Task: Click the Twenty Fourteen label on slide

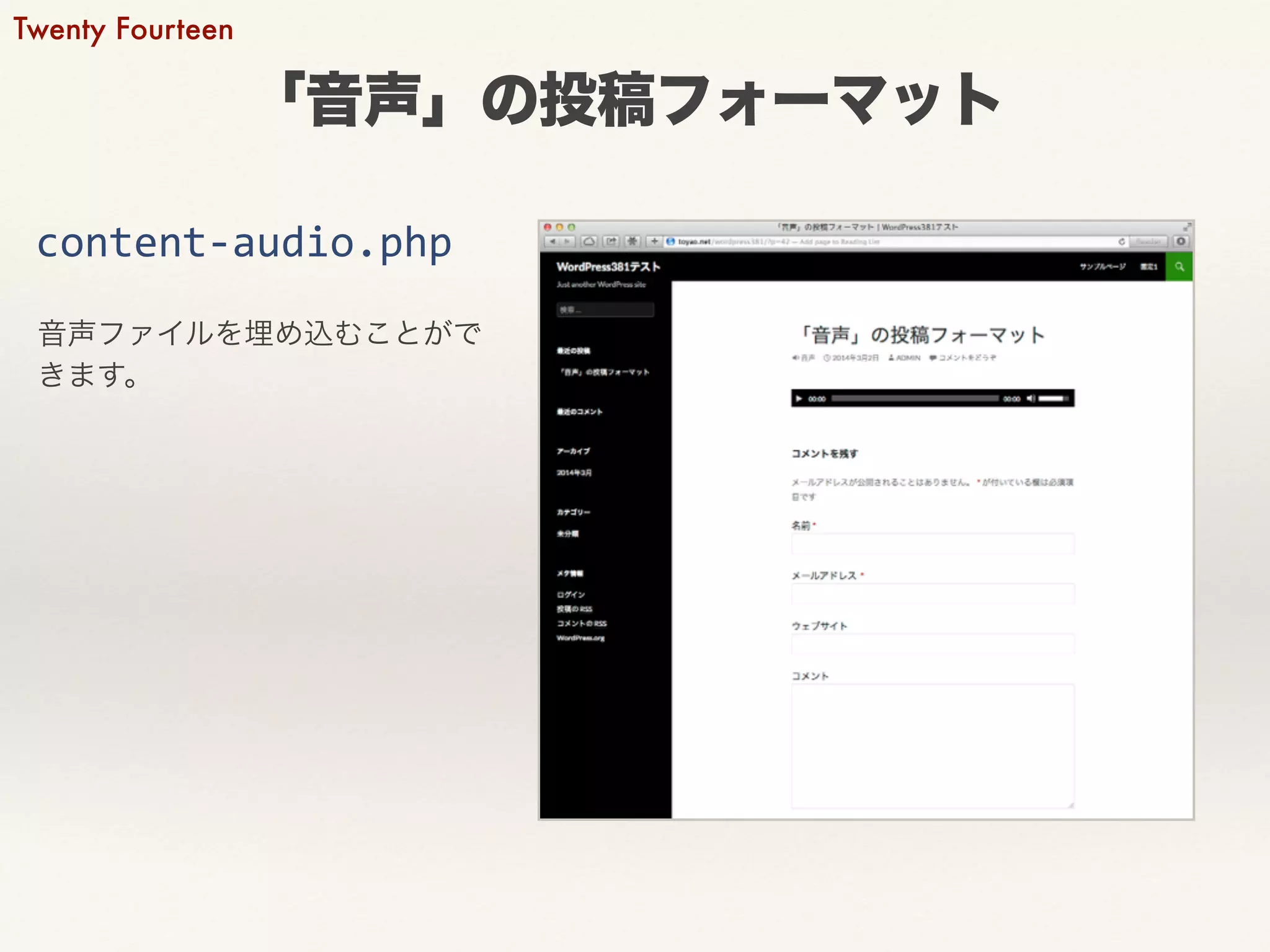Action: pos(123,30)
